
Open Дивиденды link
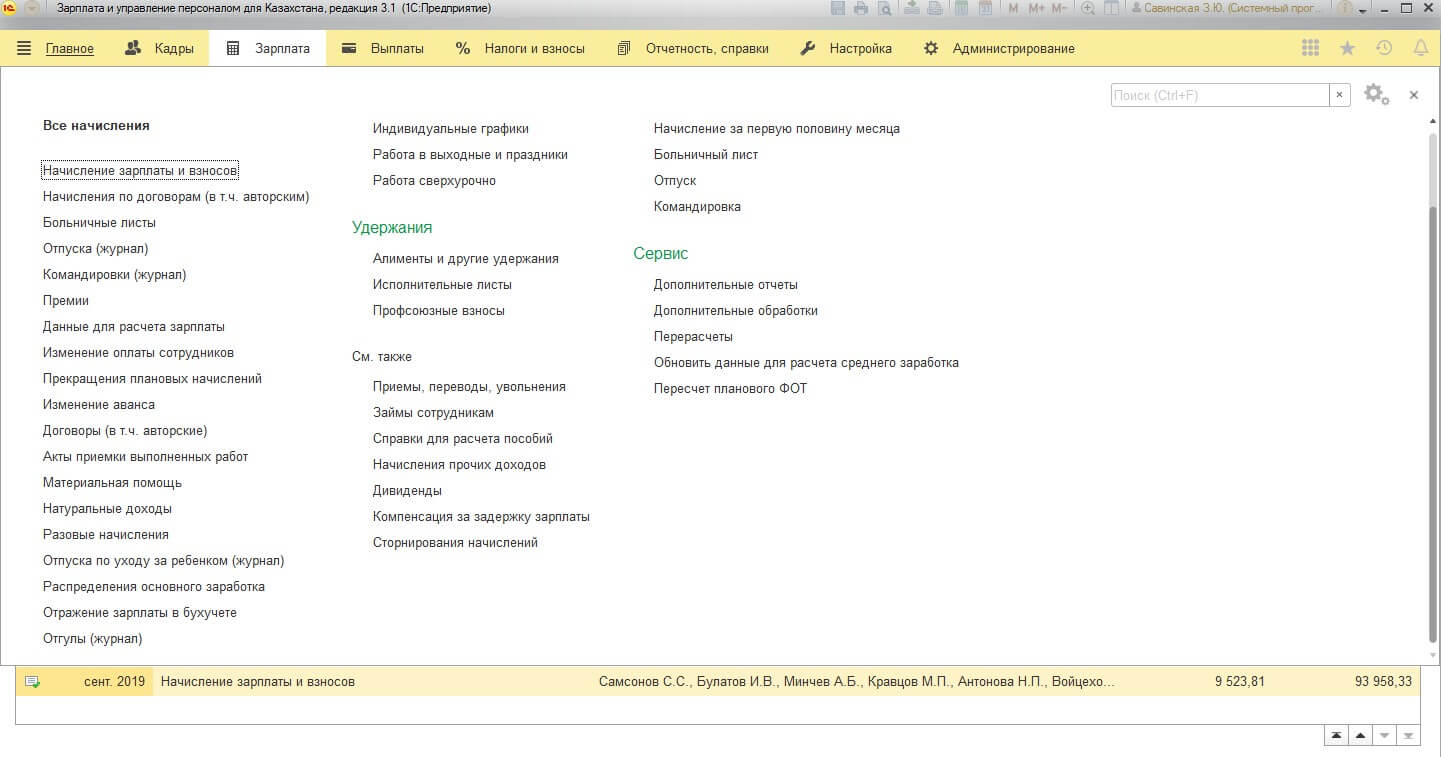point(407,491)
